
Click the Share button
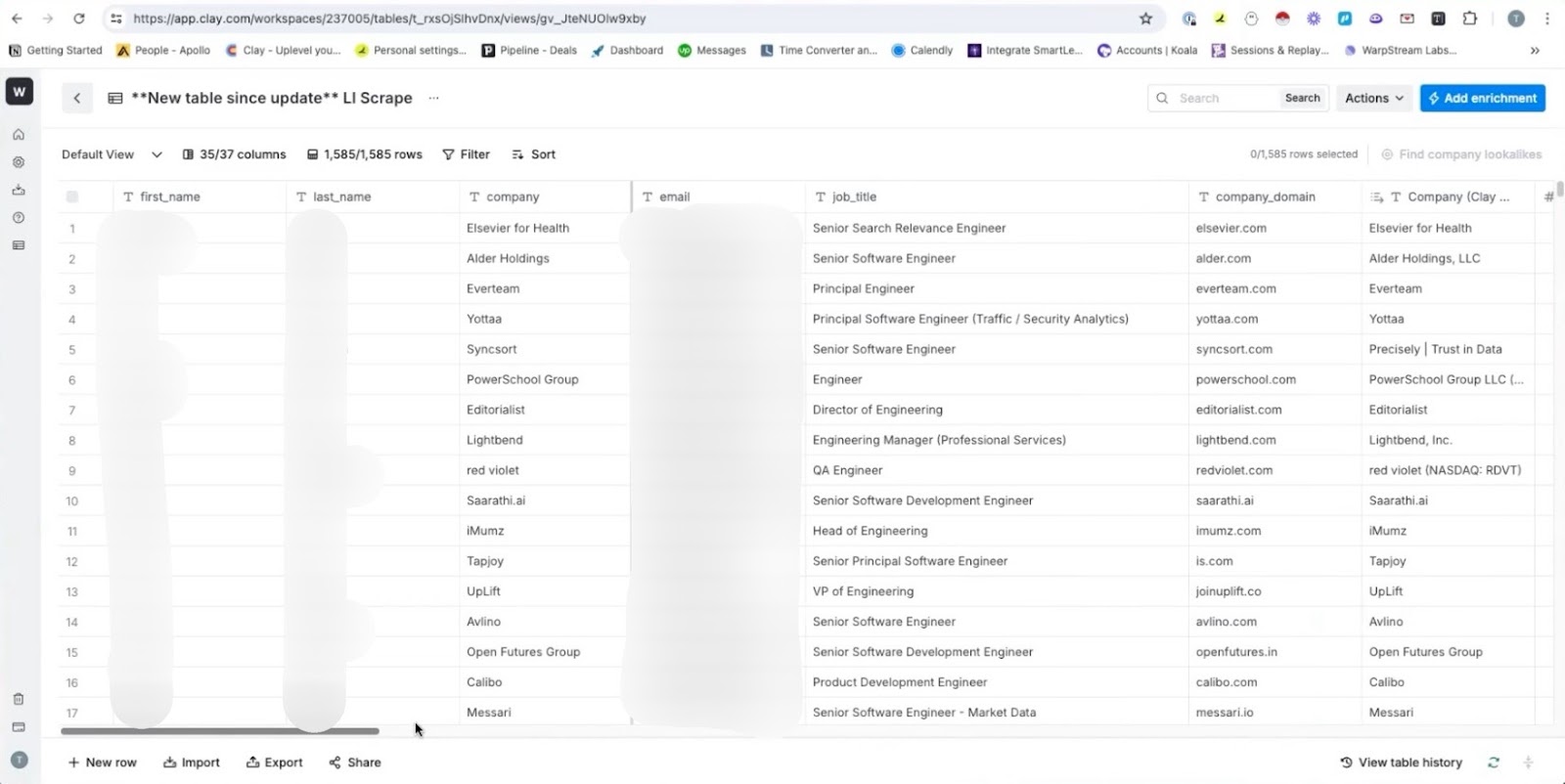(x=355, y=762)
